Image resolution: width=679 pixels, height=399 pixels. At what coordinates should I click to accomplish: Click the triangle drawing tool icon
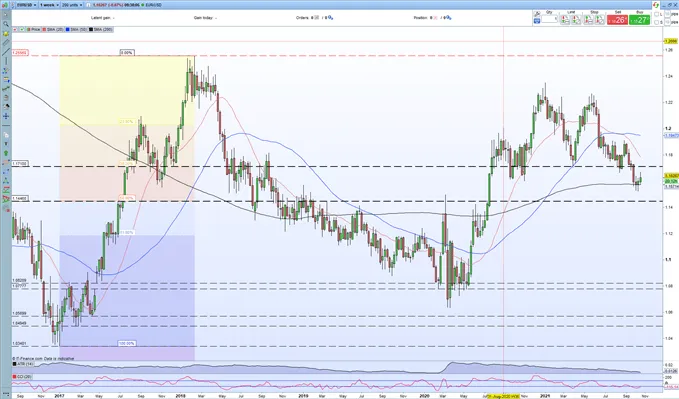click(6, 181)
